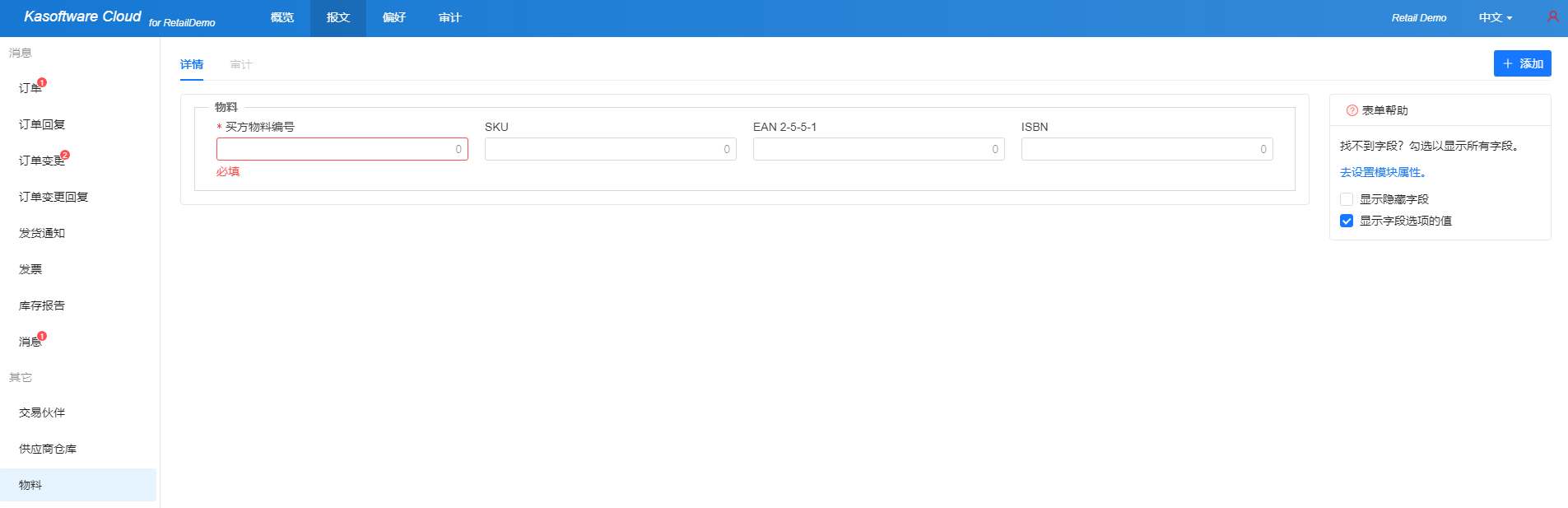Viewport: 1568px width, 508px height.
Task: Uncheck the 显示字段选项的值 checkbox
Action: pos(1347,221)
